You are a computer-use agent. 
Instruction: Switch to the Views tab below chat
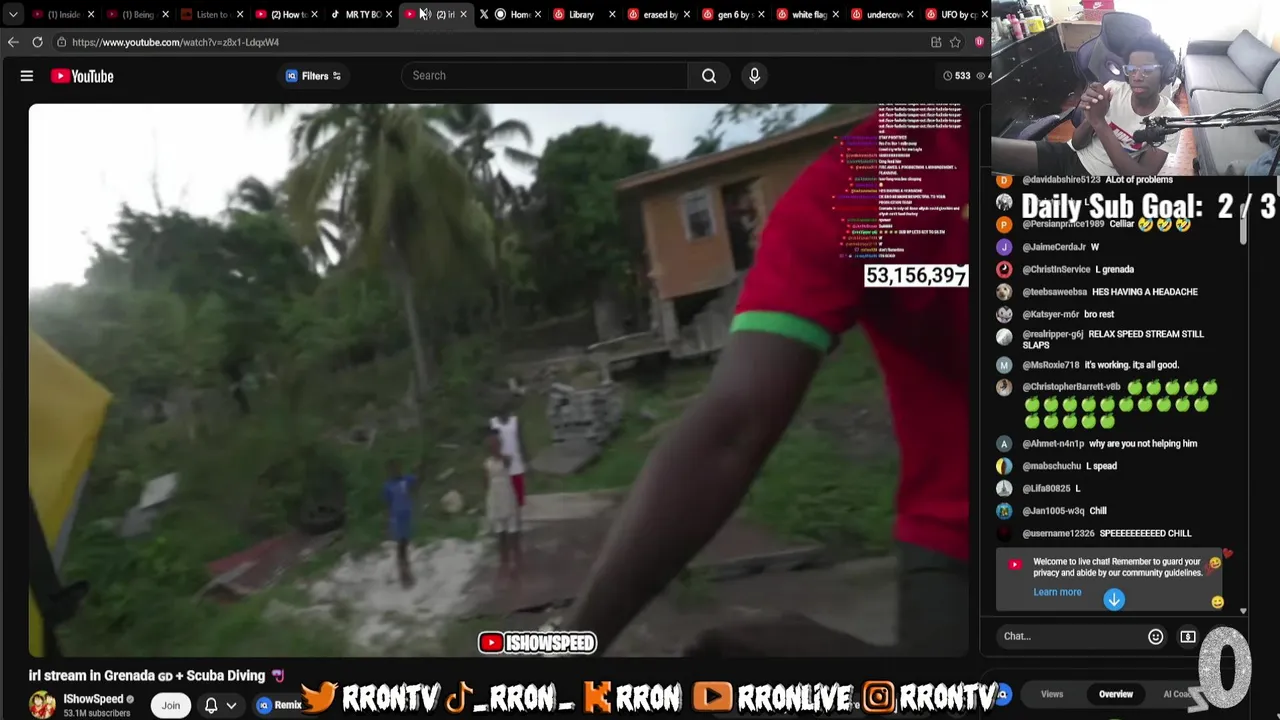1052,694
